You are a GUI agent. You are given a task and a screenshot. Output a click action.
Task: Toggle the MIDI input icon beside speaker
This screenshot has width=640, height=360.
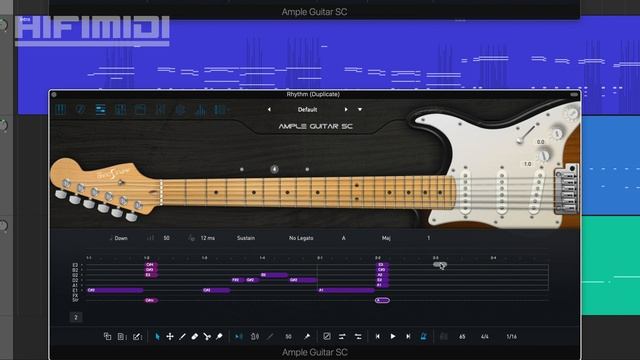(255, 336)
